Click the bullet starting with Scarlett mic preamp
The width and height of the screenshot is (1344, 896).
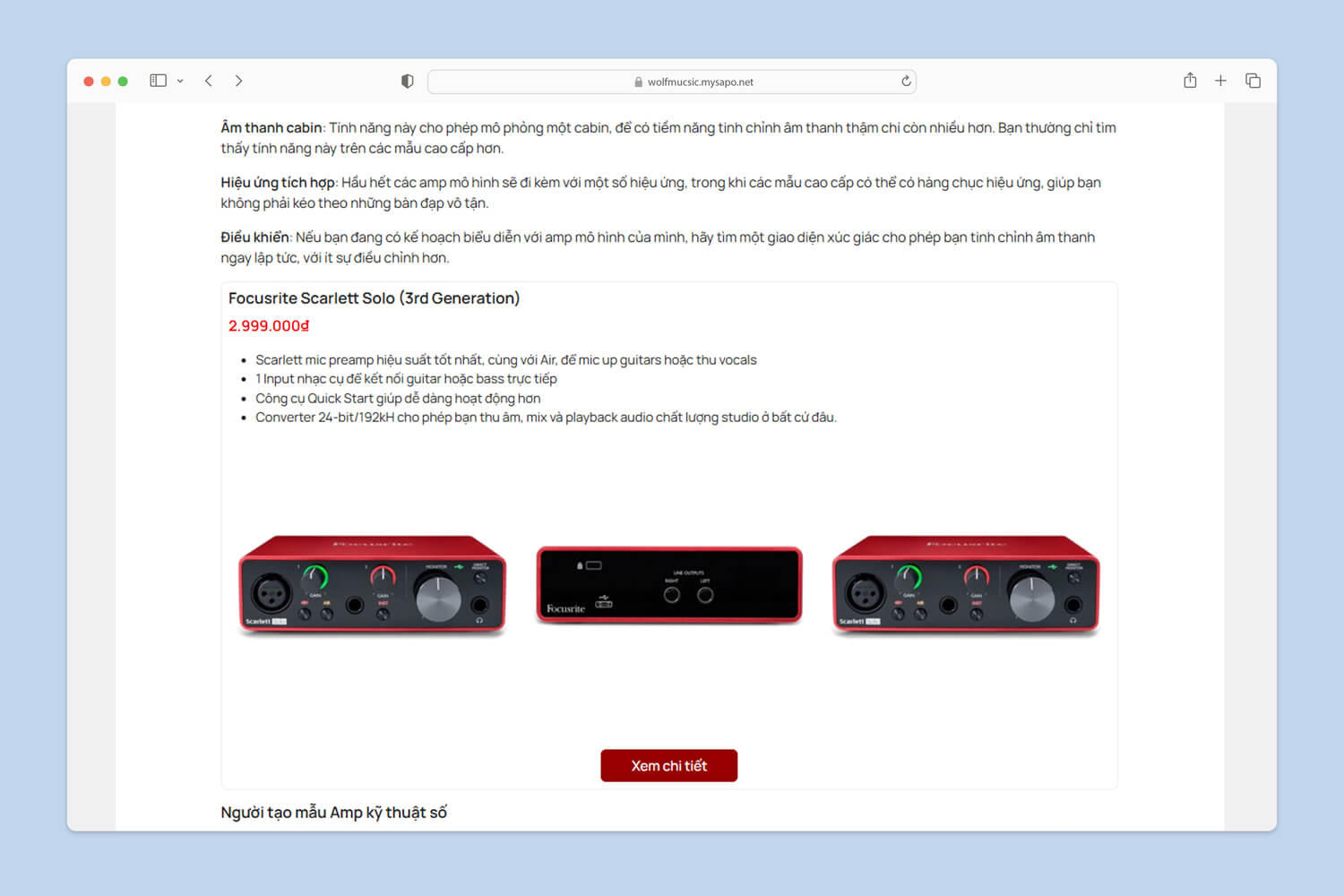506,360
